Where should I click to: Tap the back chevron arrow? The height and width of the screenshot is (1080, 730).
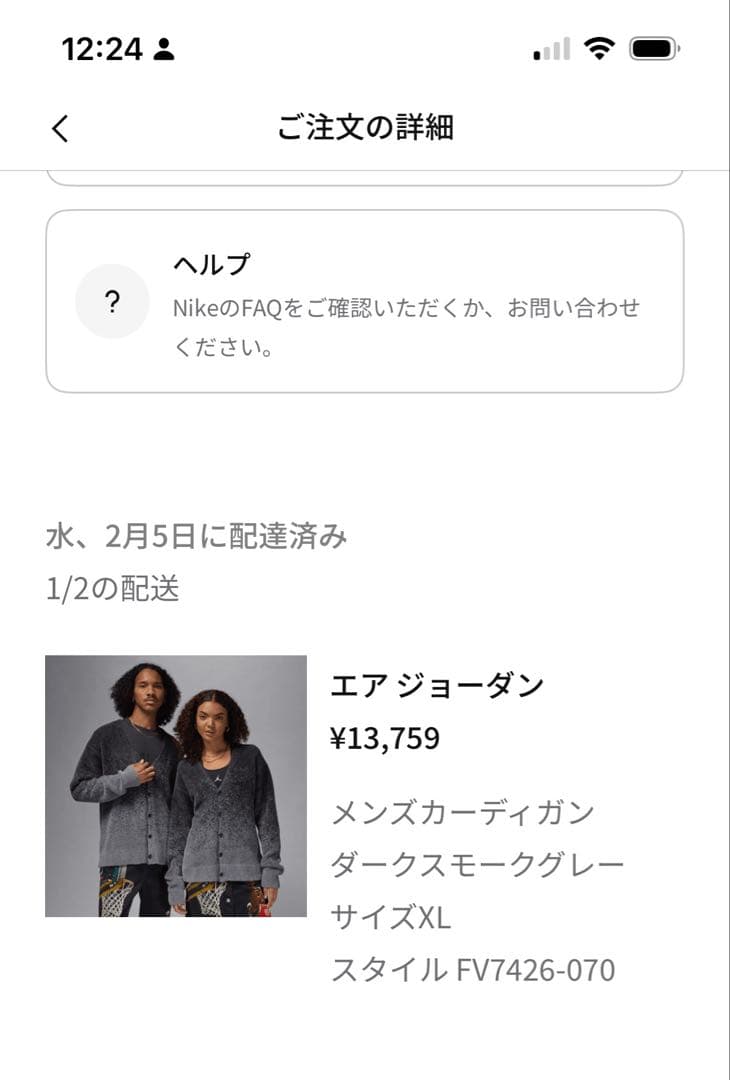(x=61, y=128)
